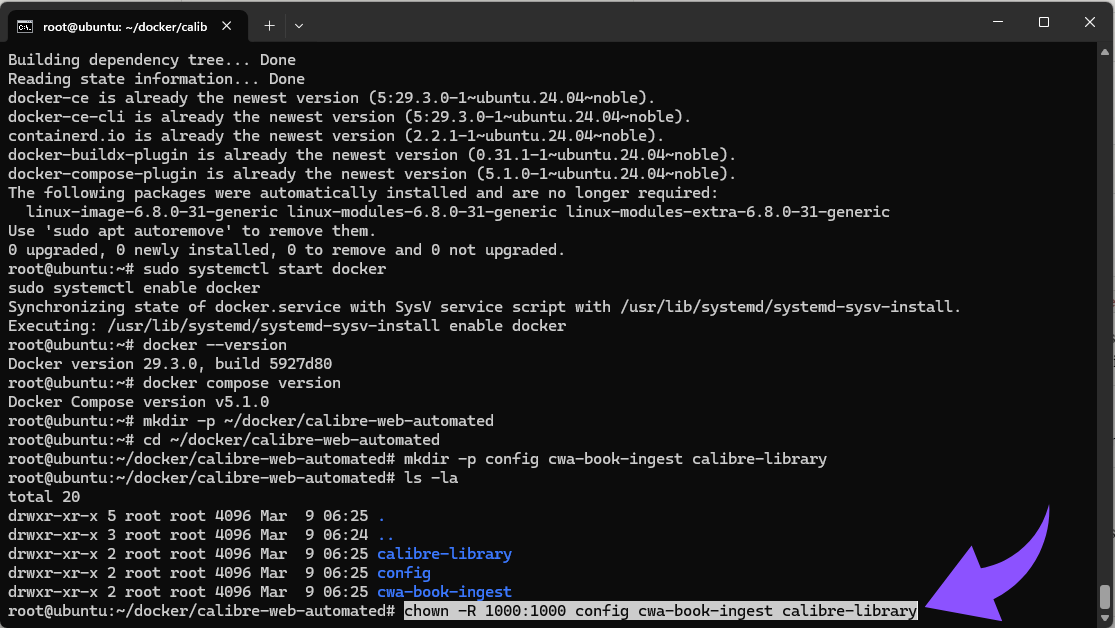Click the blue calibre-library directory name

[444, 554]
